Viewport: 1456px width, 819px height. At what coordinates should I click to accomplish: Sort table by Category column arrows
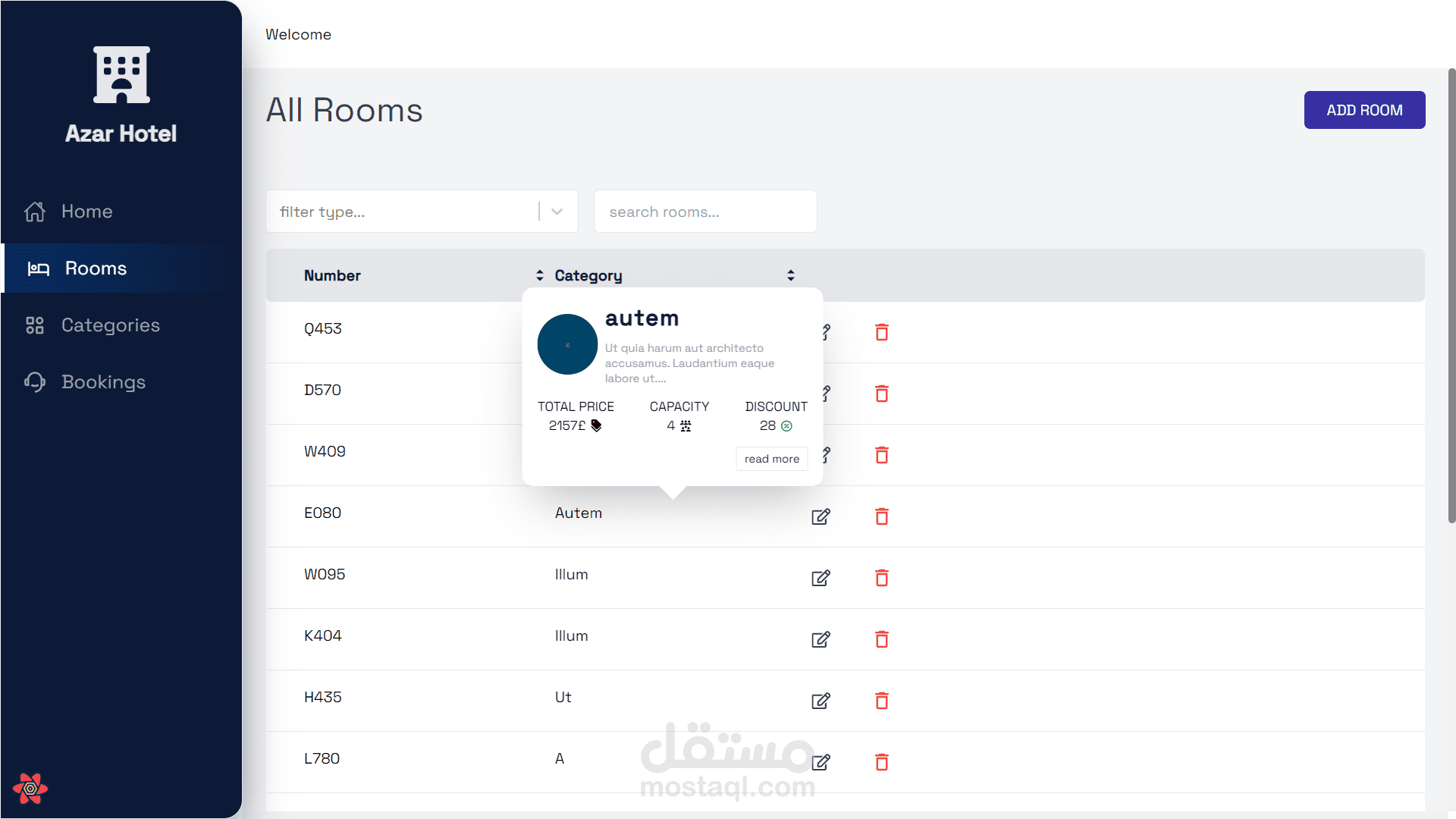click(790, 275)
